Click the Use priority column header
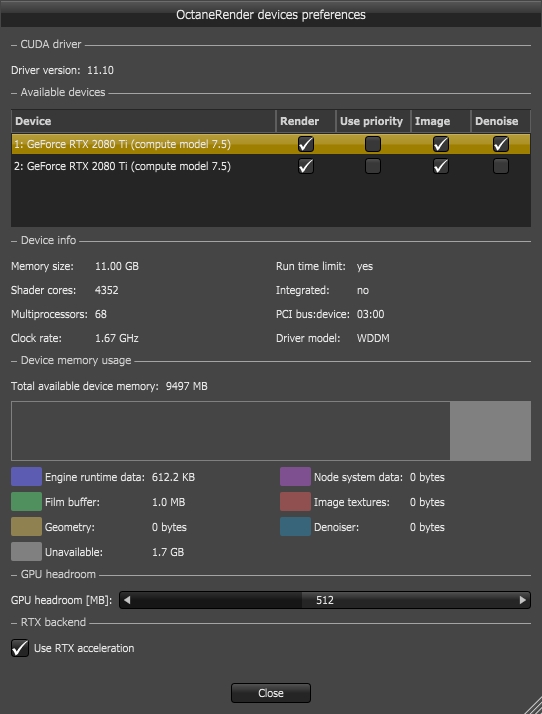Viewport: 542px width, 714px height. (x=373, y=121)
